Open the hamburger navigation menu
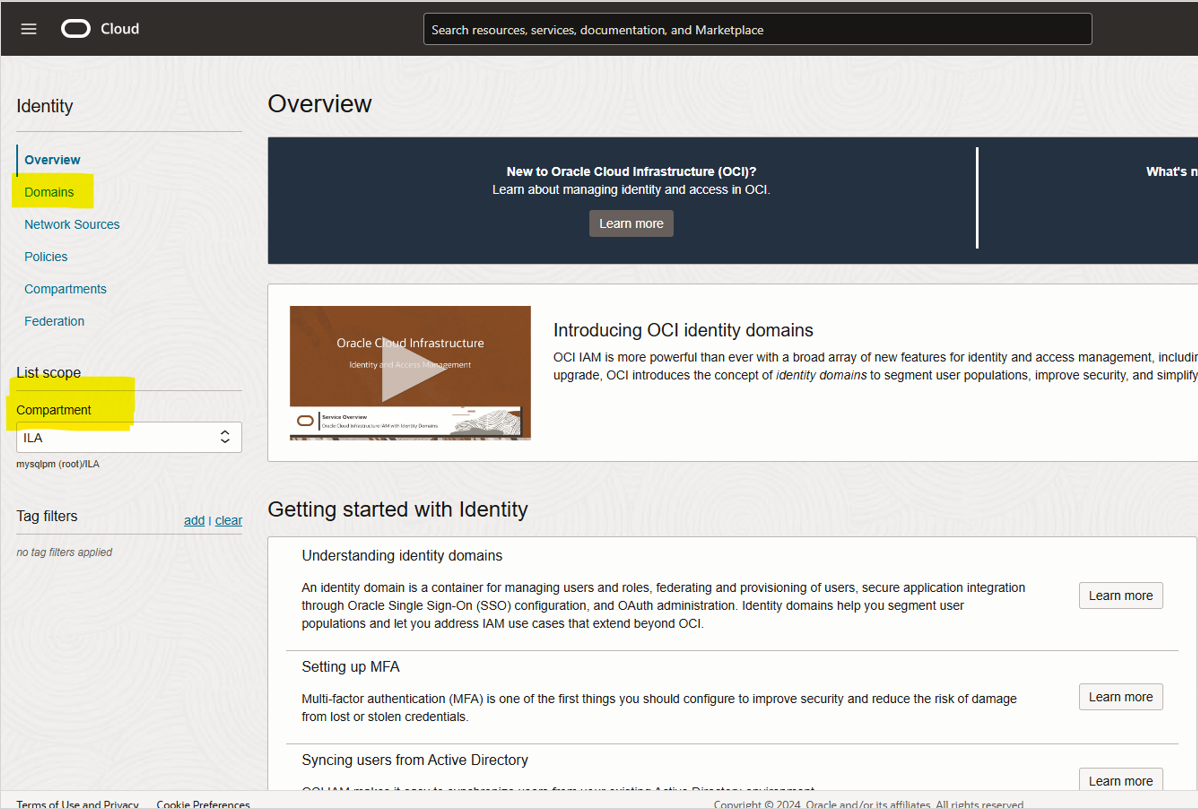The image size is (1198, 809). (x=28, y=29)
